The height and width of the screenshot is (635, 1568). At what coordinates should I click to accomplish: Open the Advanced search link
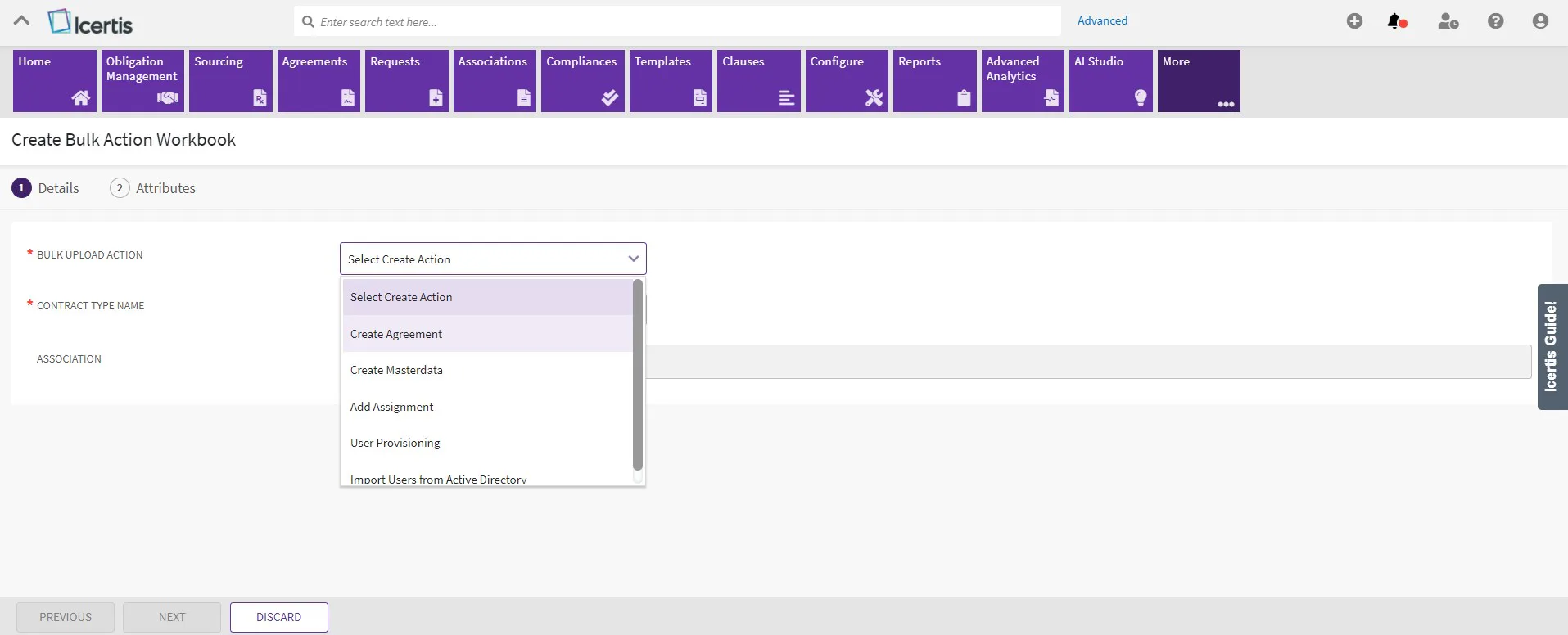[1102, 20]
